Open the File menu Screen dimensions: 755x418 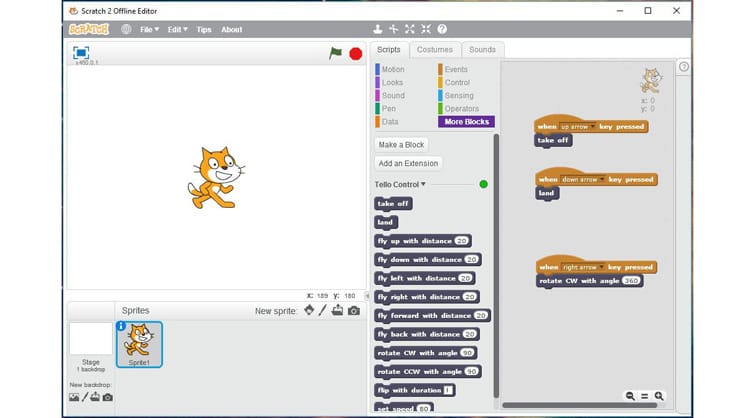tap(149, 29)
